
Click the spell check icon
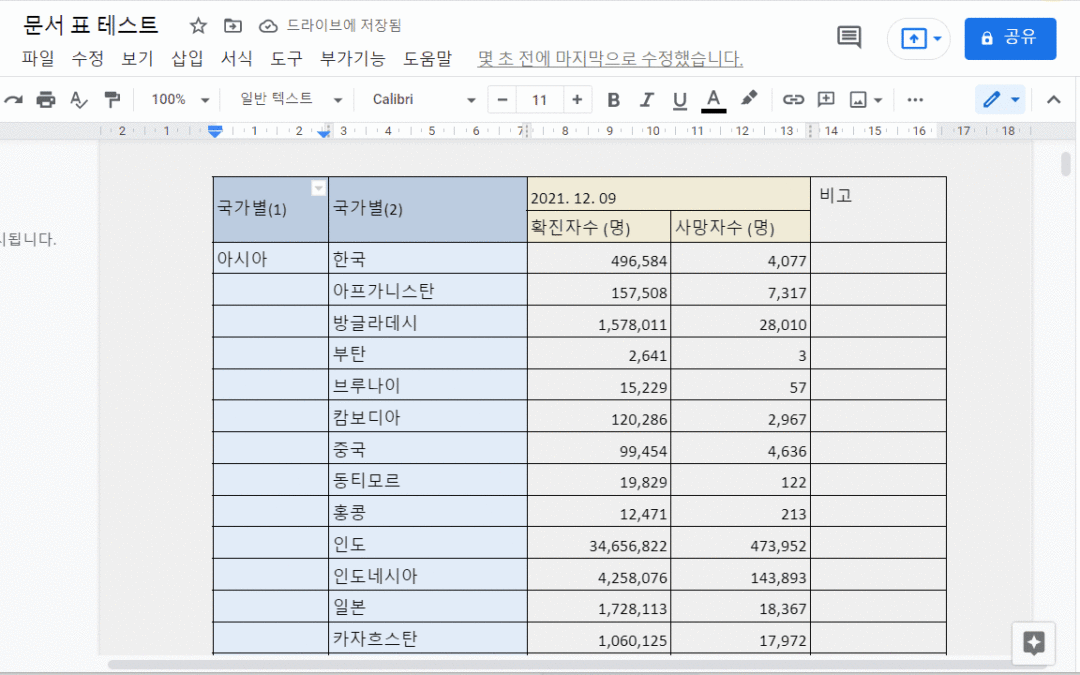tap(79, 100)
